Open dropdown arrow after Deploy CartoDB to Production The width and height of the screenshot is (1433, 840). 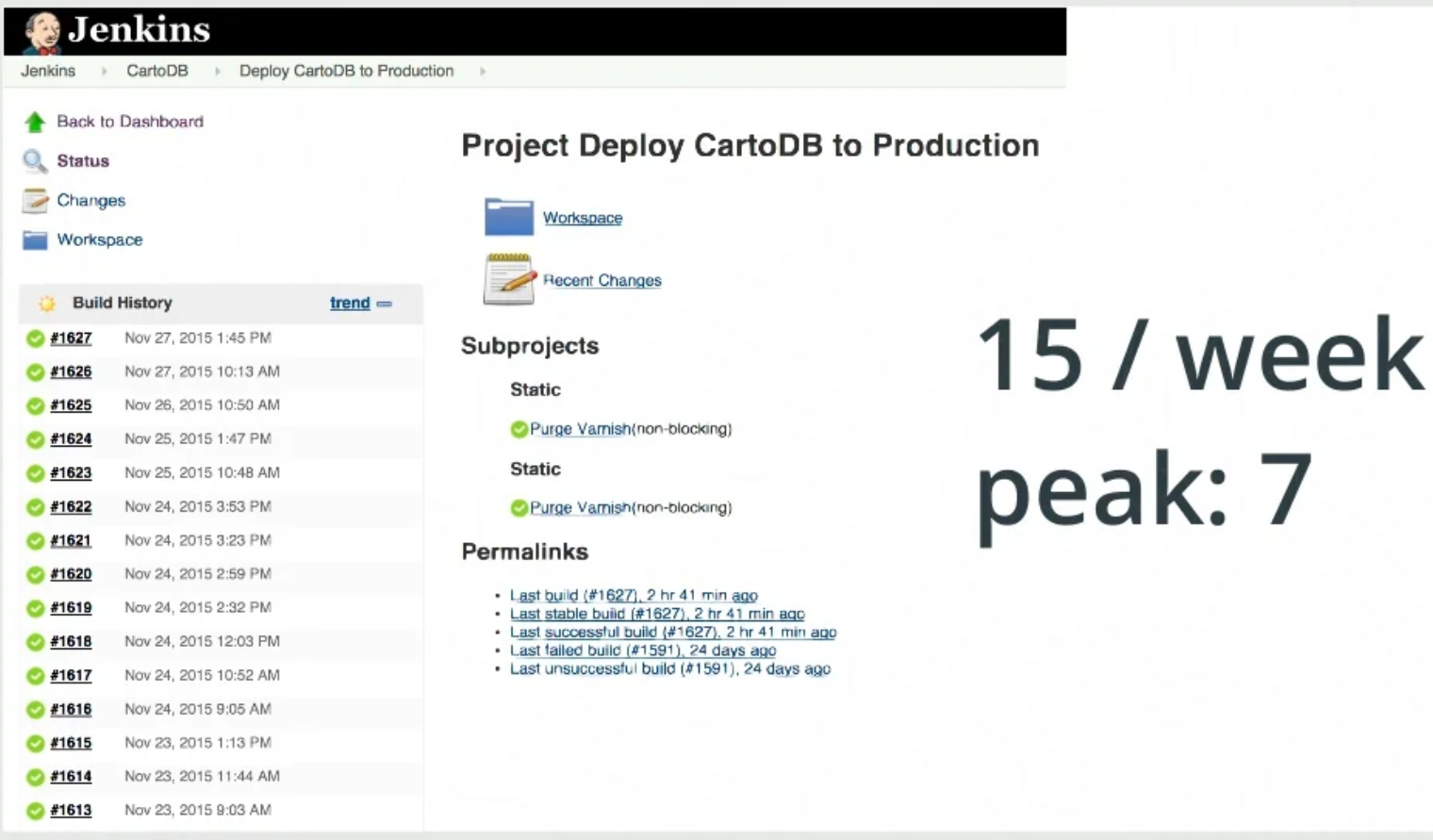[483, 72]
